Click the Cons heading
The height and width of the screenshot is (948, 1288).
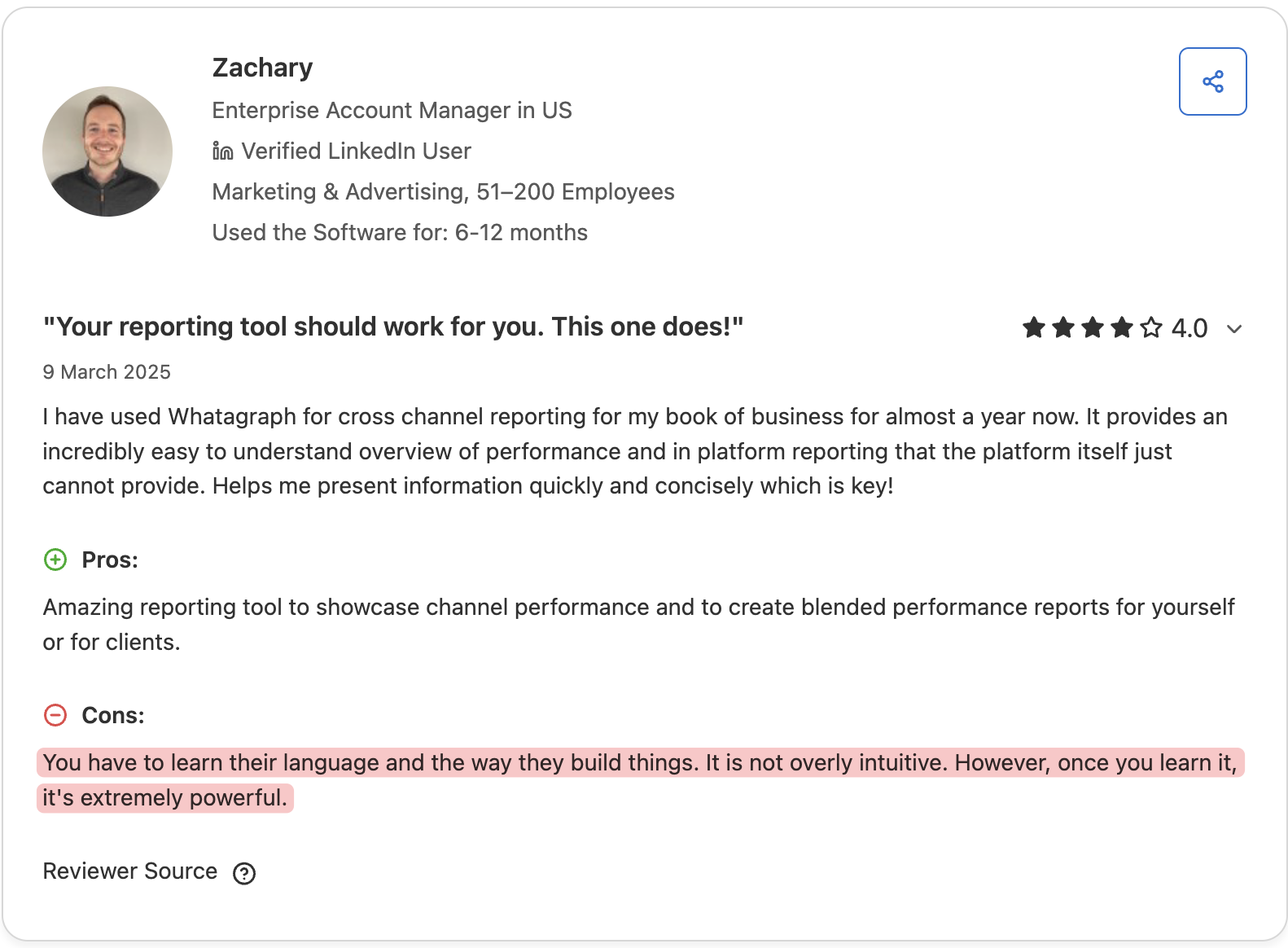(x=113, y=716)
